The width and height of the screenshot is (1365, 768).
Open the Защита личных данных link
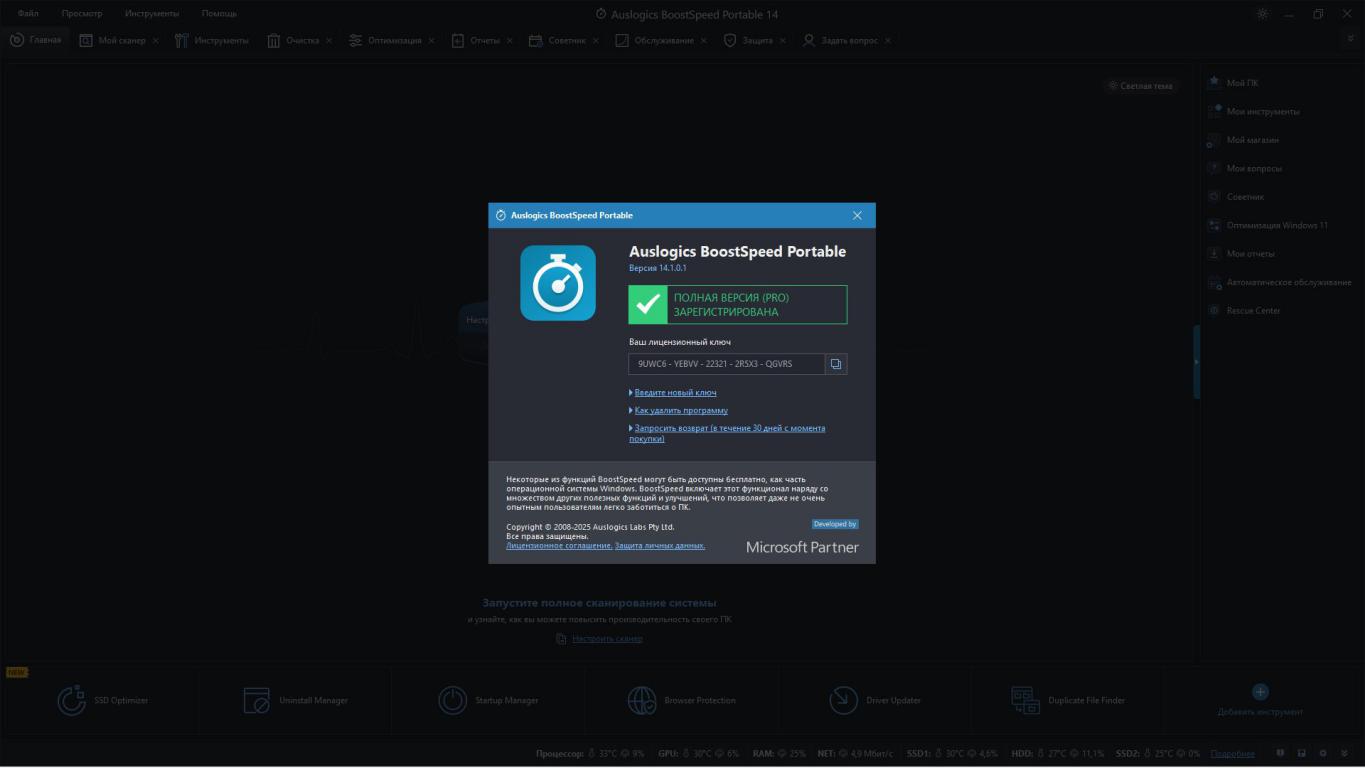click(x=660, y=546)
